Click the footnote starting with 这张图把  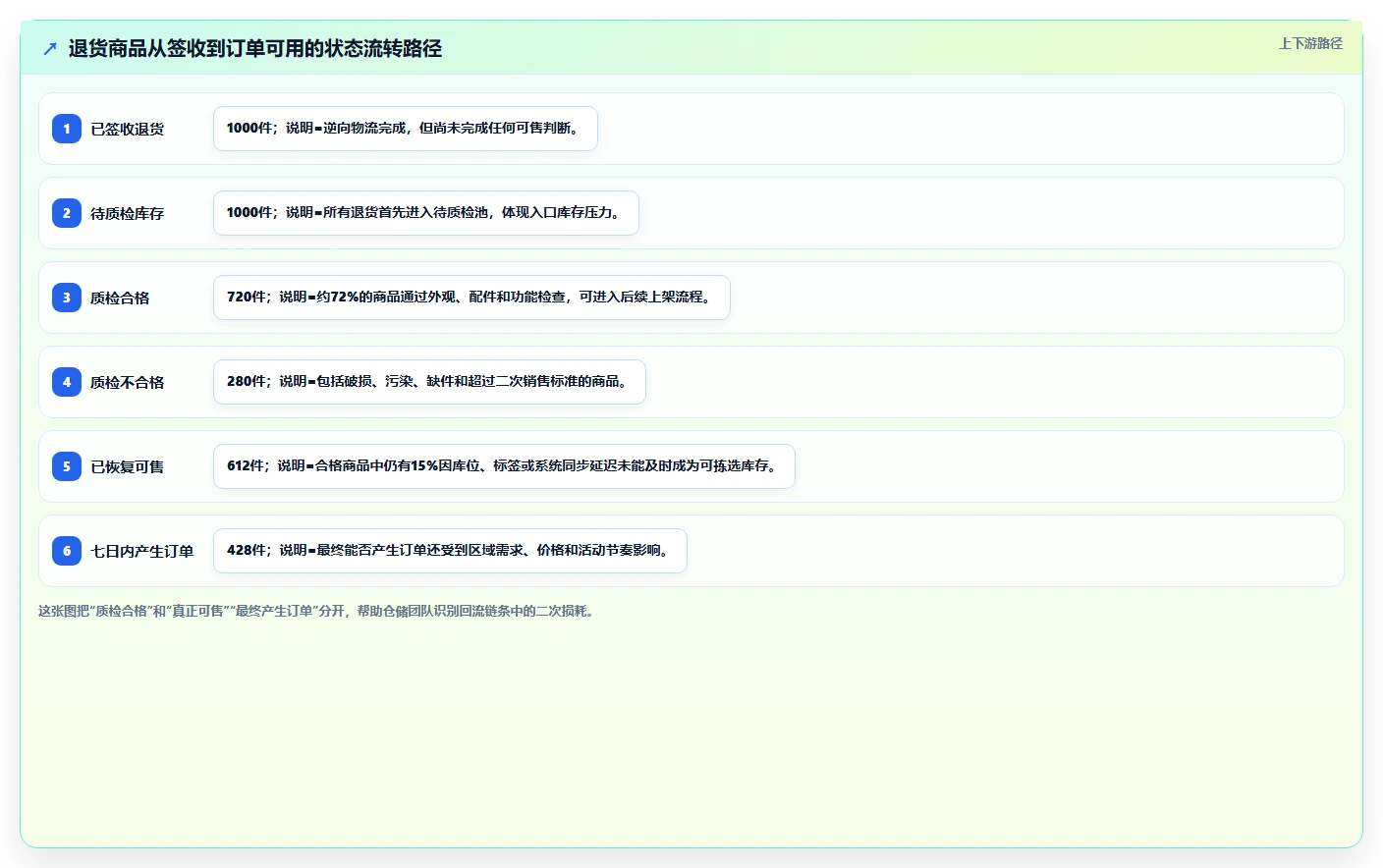click(x=316, y=611)
